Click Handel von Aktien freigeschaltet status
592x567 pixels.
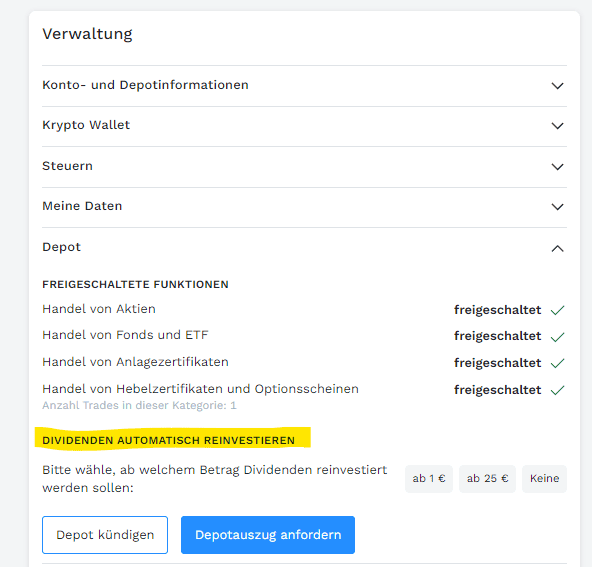(497, 310)
